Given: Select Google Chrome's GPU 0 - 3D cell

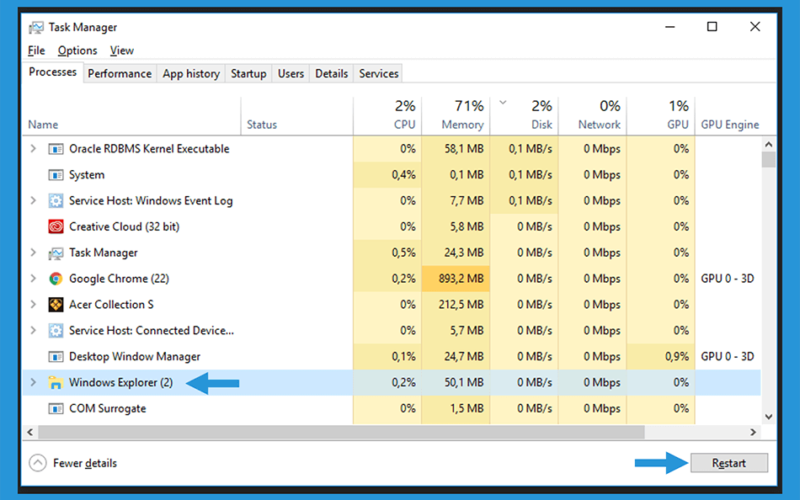Looking at the screenshot, I should pyautogui.click(x=728, y=279).
